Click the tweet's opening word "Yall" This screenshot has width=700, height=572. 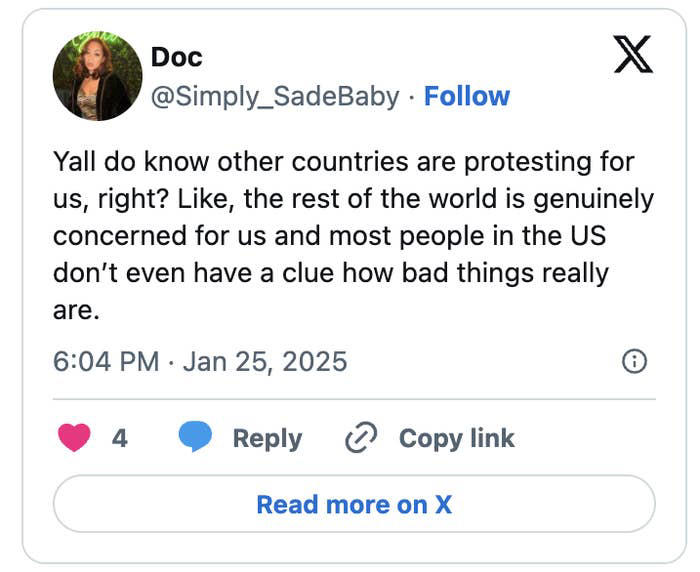coord(74,161)
